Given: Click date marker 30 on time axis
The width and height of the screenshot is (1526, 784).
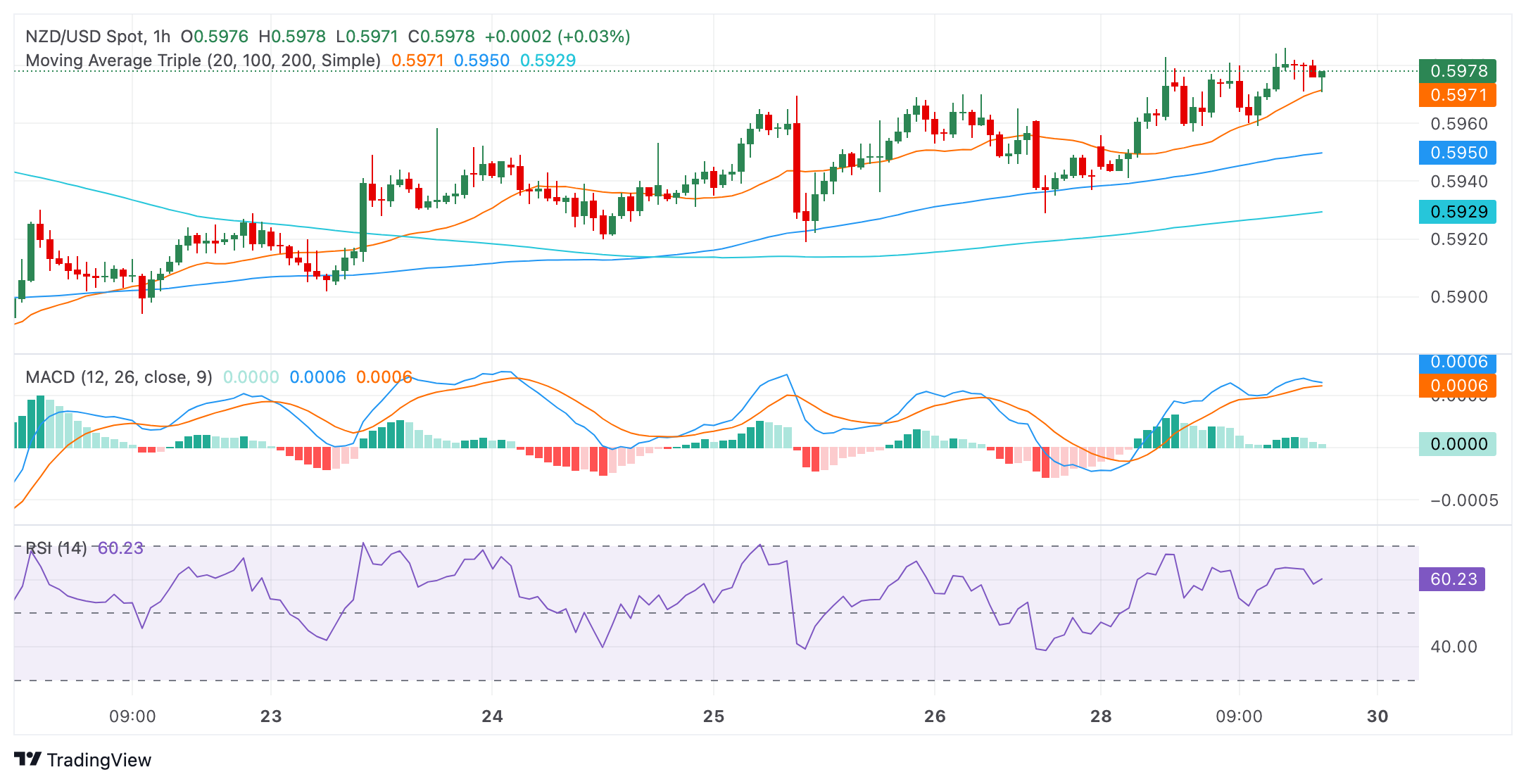Looking at the screenshot, I should click(x=1377, y=716).
